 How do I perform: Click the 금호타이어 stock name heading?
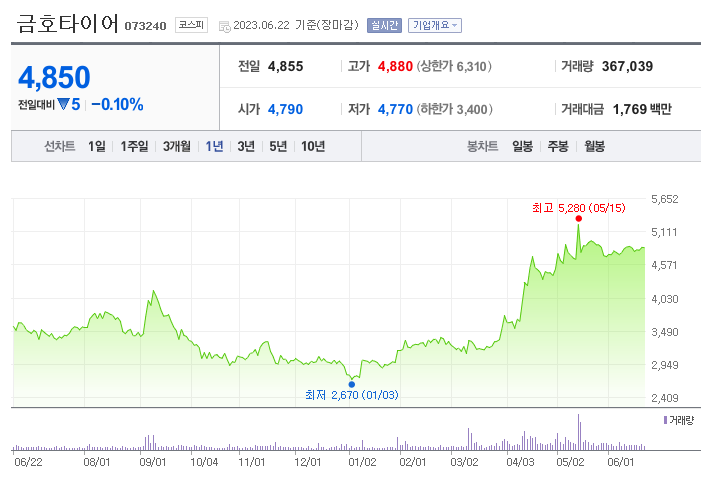point(68,24)
